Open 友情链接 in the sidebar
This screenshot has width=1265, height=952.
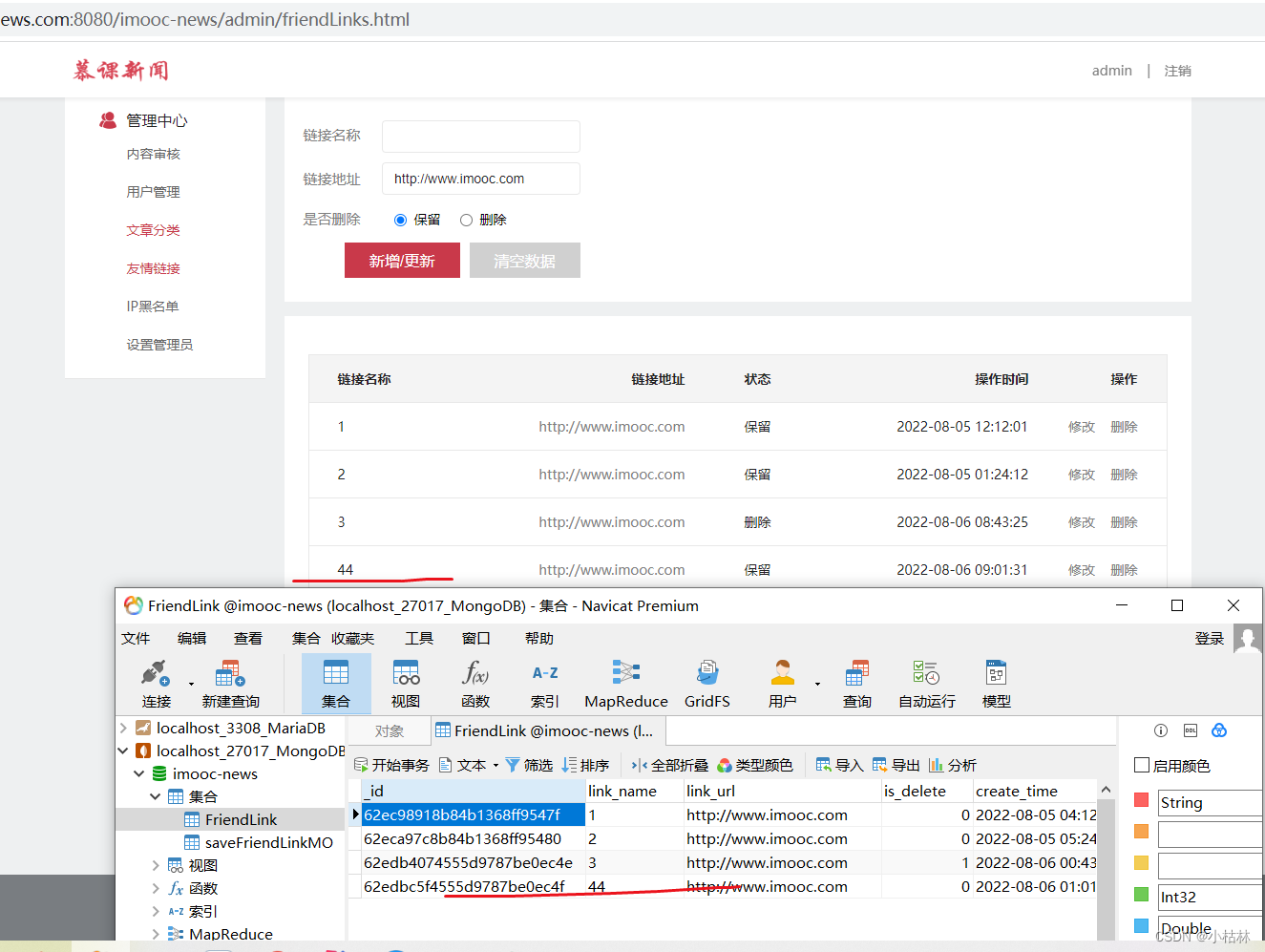coord(153,268)
